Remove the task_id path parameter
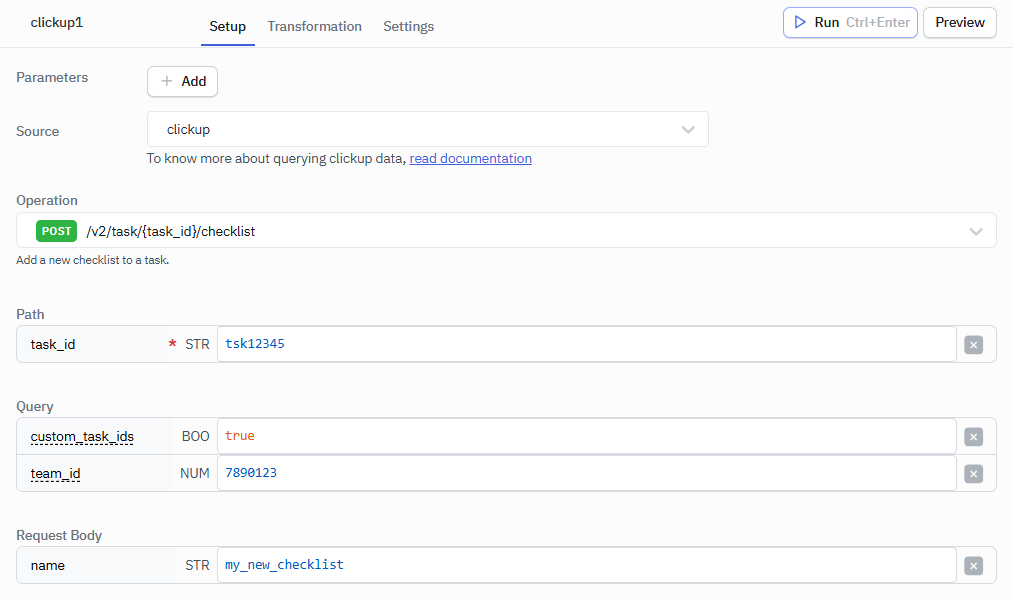Image resolution: width=1013 pixels, height=599 pixels. 973,344
